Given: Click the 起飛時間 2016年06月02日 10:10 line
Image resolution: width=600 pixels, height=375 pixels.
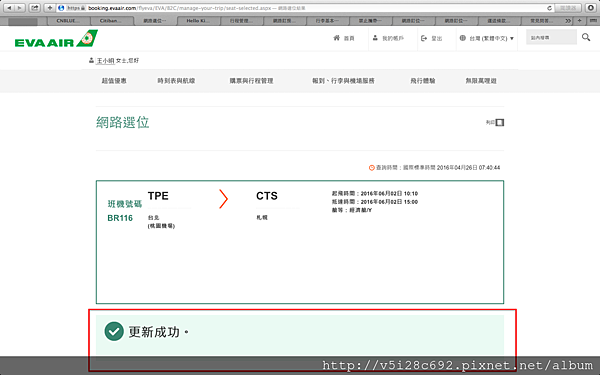Looking at the screenshot, I should click(x=375, y=194).
